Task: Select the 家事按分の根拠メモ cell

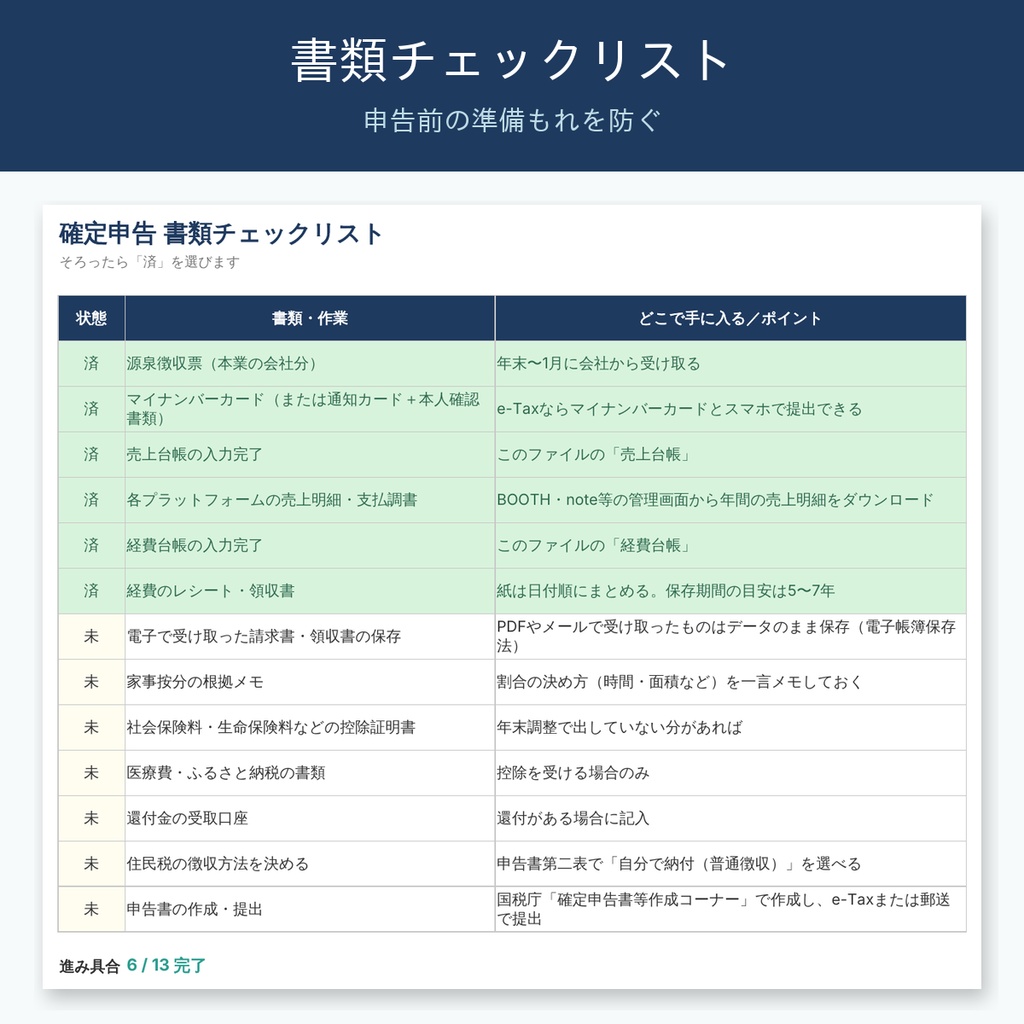Action: click(310, 682)
